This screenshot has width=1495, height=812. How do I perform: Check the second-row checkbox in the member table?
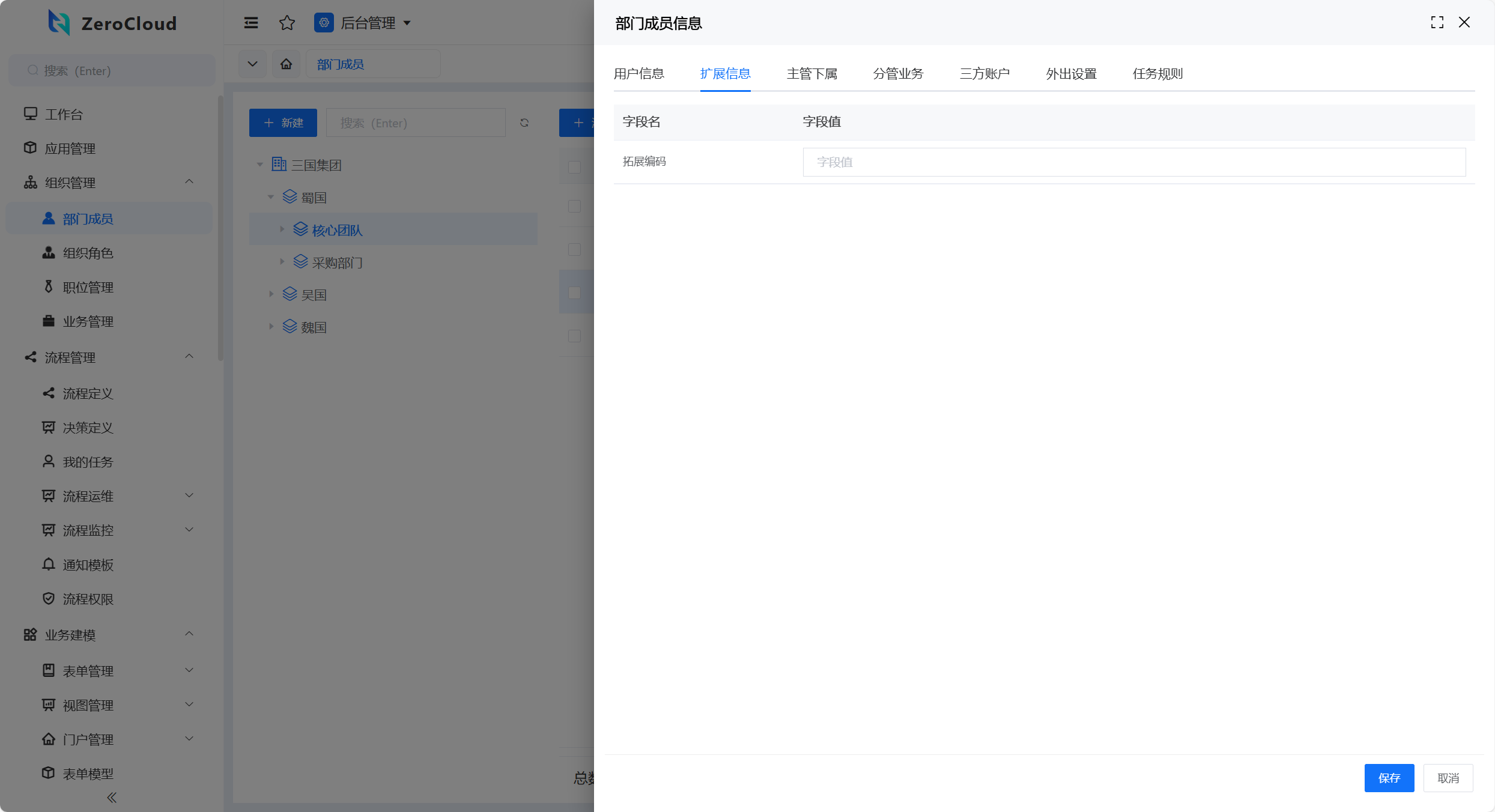pyautogui.click(x=574, y=249)
